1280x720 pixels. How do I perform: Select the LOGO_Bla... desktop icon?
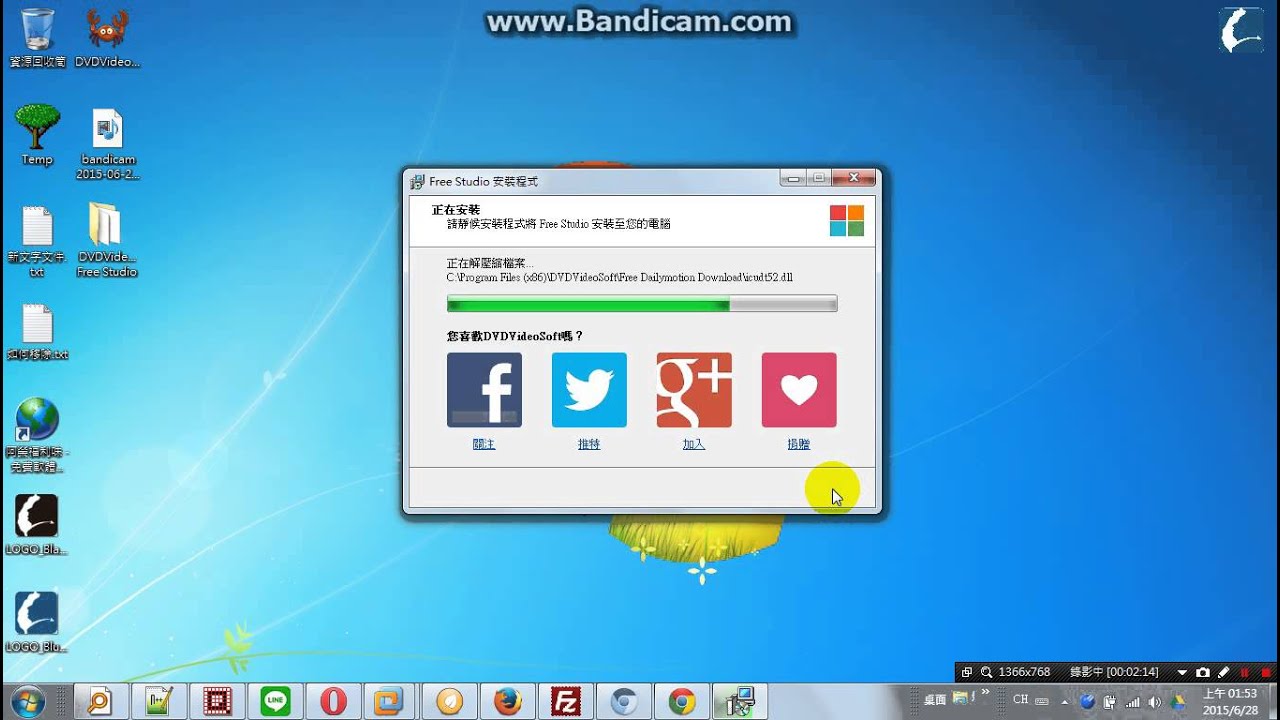click(x=37, y=524)
